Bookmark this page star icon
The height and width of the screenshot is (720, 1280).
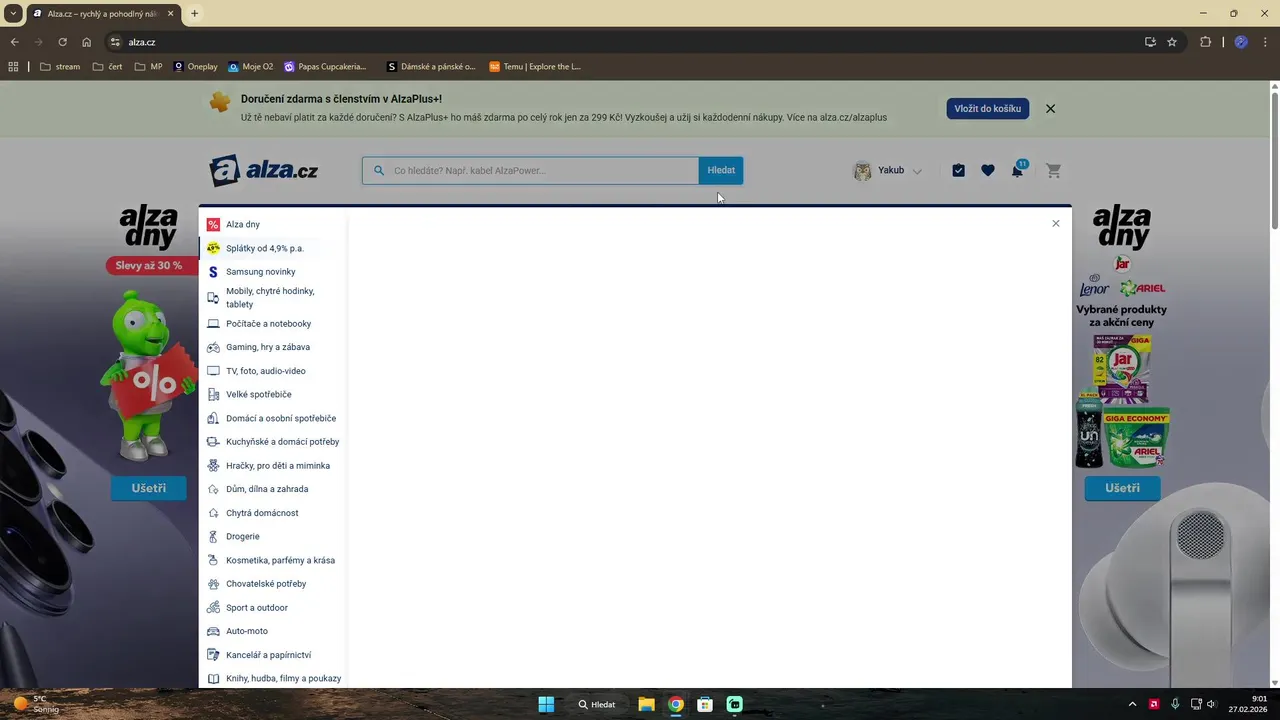click(1172, 42)
